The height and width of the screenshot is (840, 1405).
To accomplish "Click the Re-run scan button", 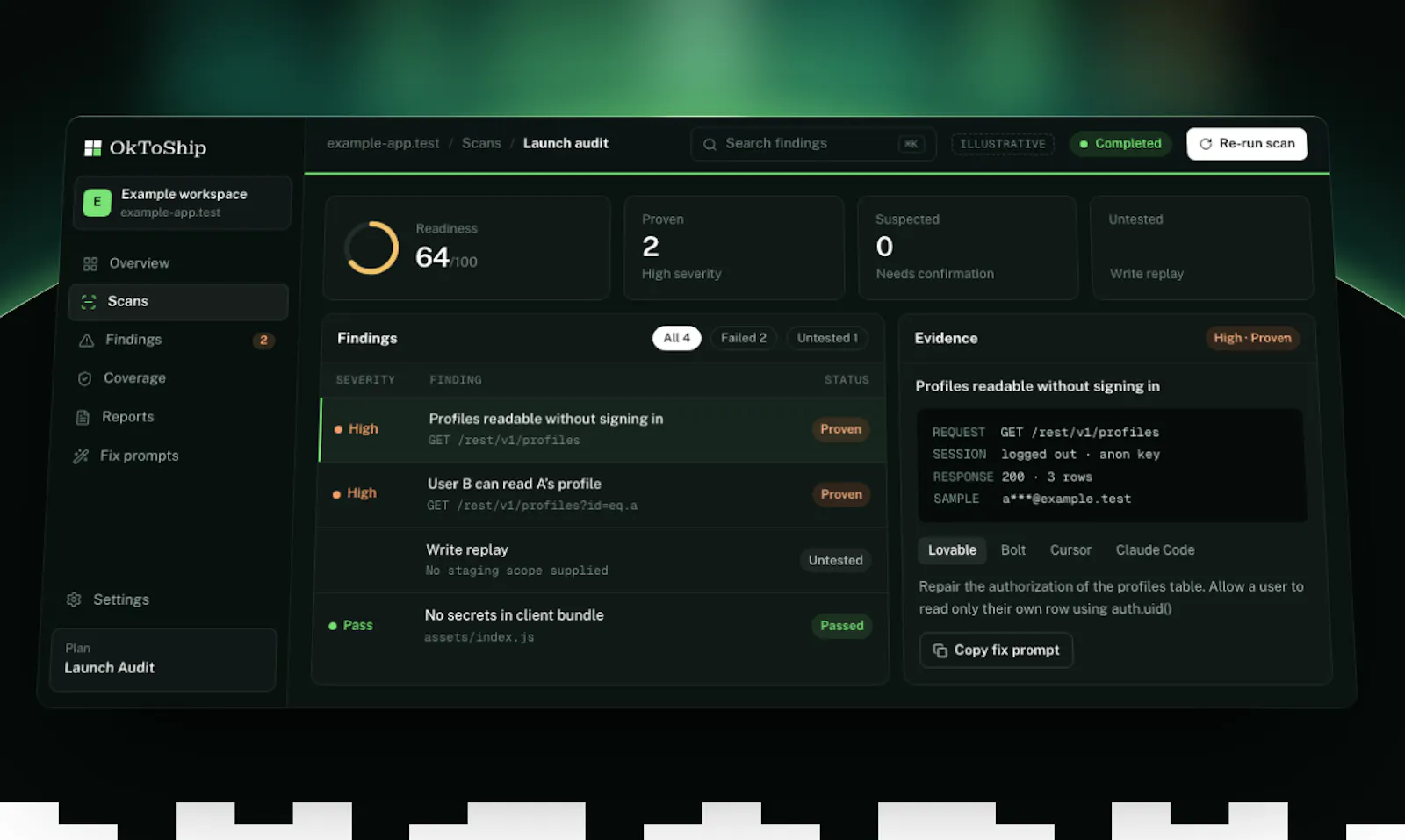I will point(1247,144).
